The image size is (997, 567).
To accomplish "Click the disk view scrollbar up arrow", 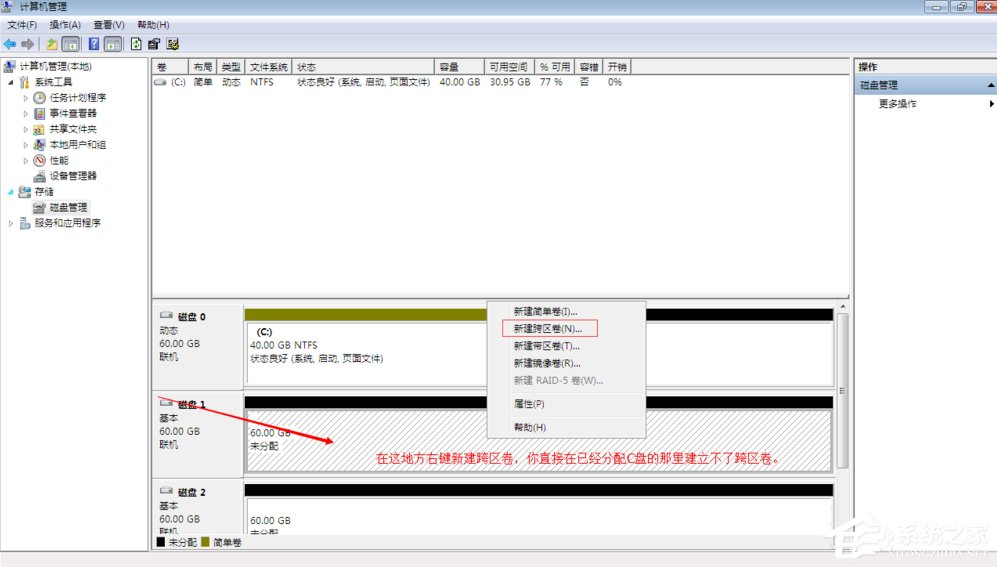I will pyautogui.click(x=843, y=306).
